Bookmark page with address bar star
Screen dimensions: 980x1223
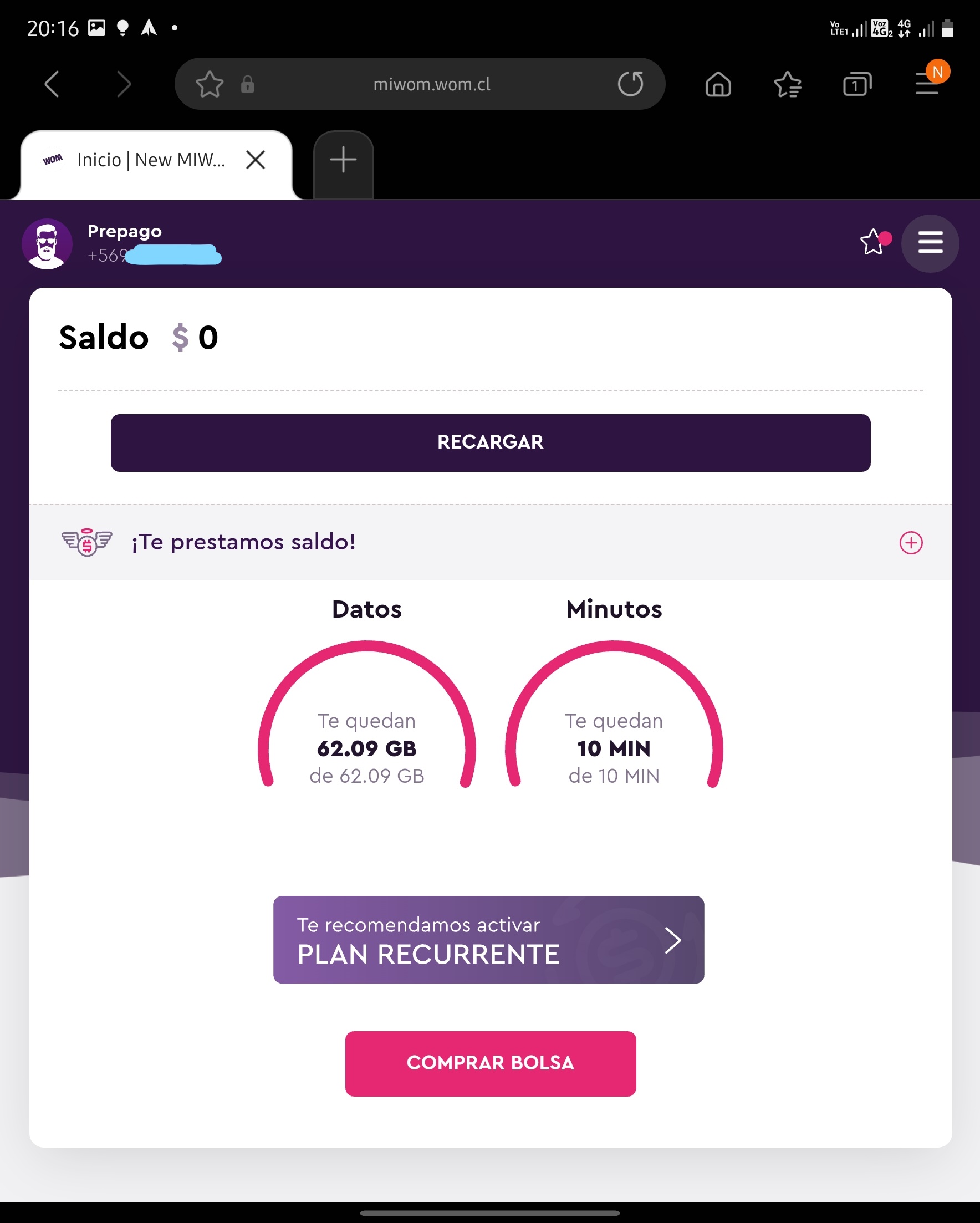pos(210,84)
